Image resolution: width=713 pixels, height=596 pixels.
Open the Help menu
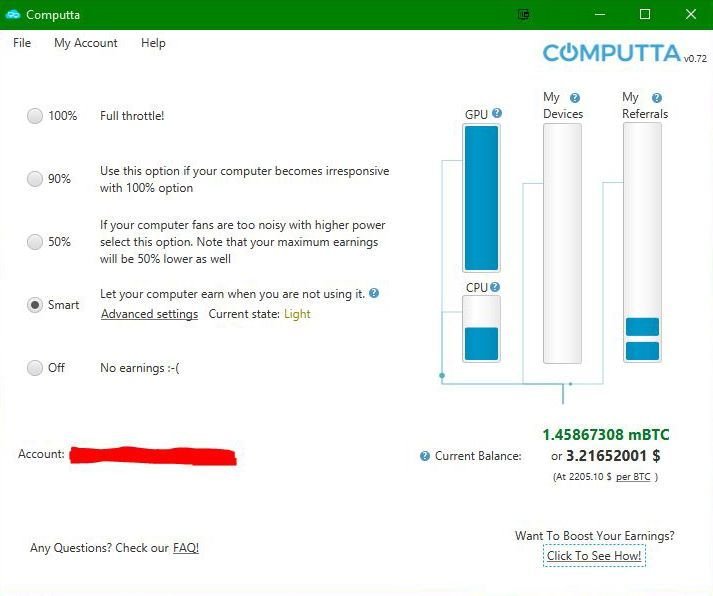pos(153,43)
